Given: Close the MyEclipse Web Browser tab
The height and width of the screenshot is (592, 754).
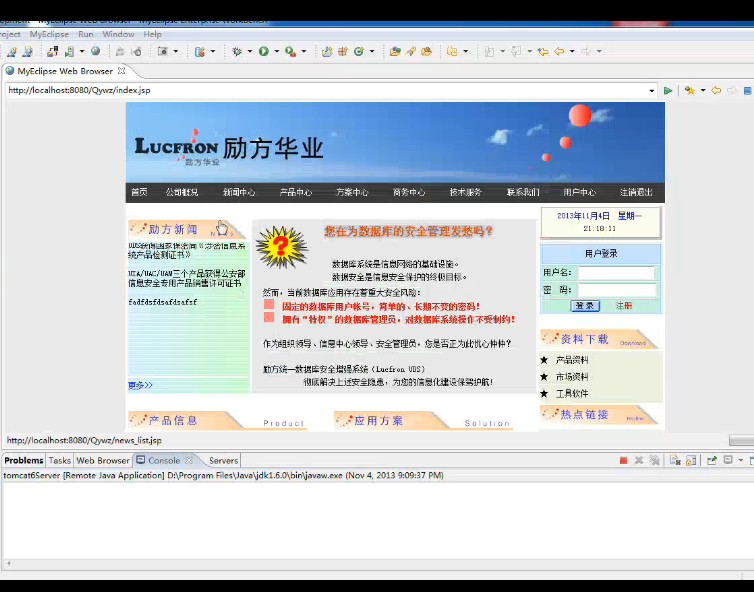Looking at the screenshot, I should (x=122, y=71).
